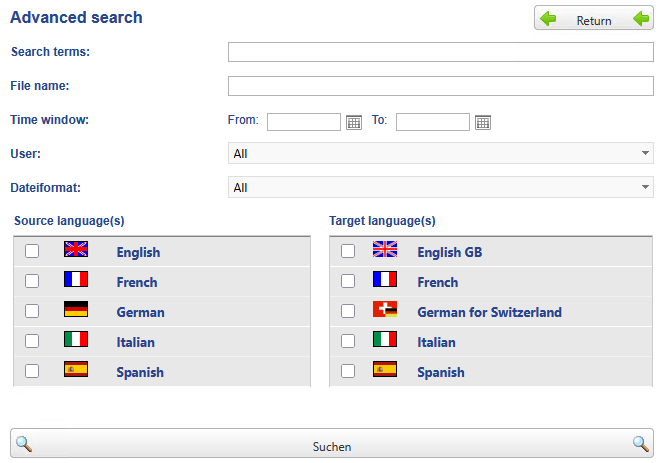Click the Swiss flag in target languages
Viewport: 660px width, 463px height.
[385, 310]
